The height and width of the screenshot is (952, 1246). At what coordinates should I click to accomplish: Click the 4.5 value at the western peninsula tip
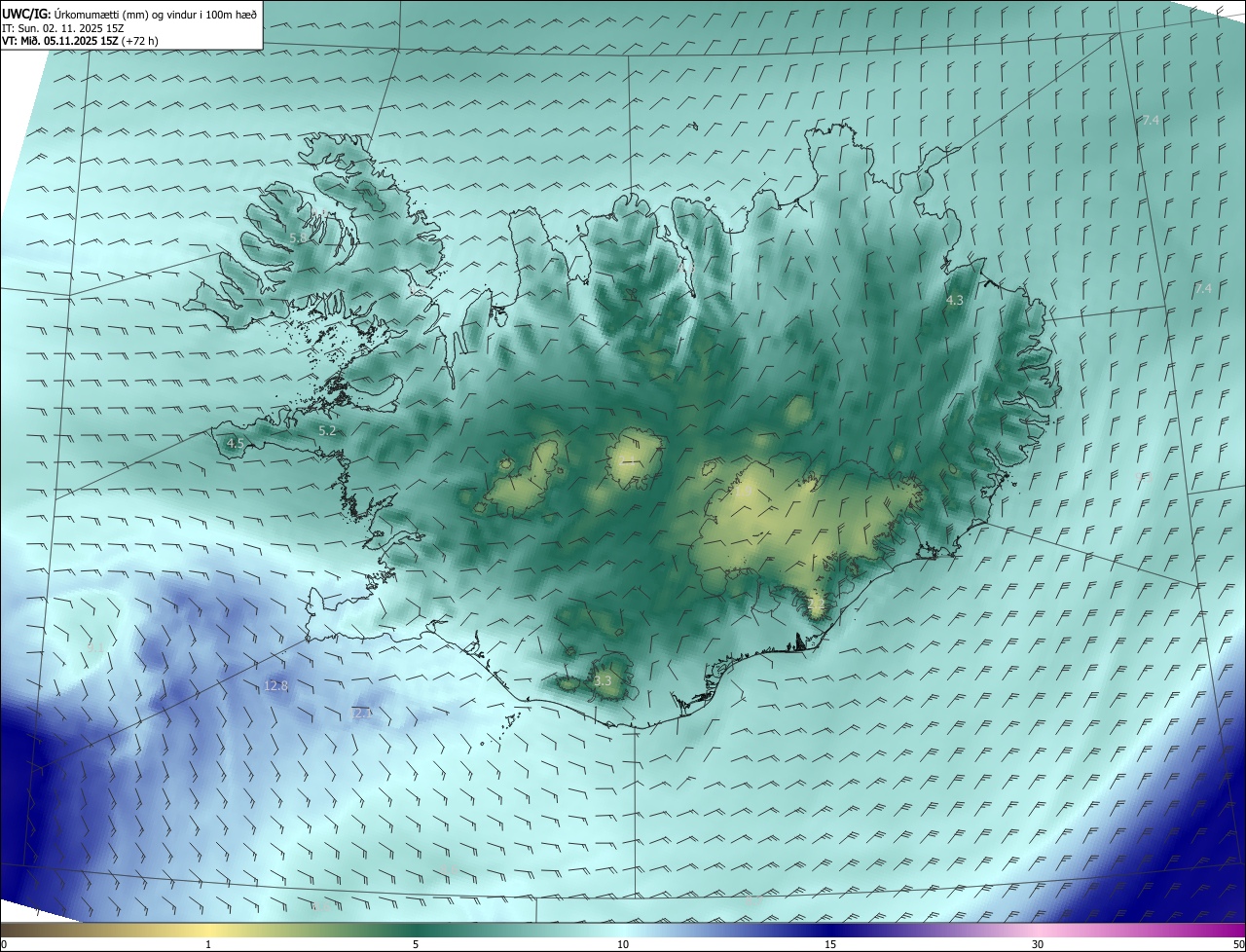[236, 443]
